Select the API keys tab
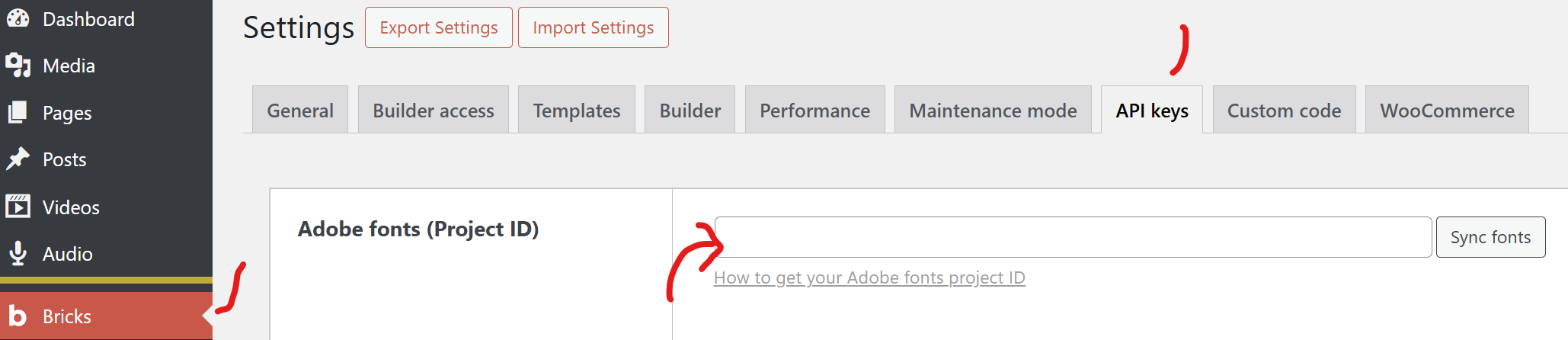Viewport: 1568px width, 340px height. click(x=1152, y=110)
